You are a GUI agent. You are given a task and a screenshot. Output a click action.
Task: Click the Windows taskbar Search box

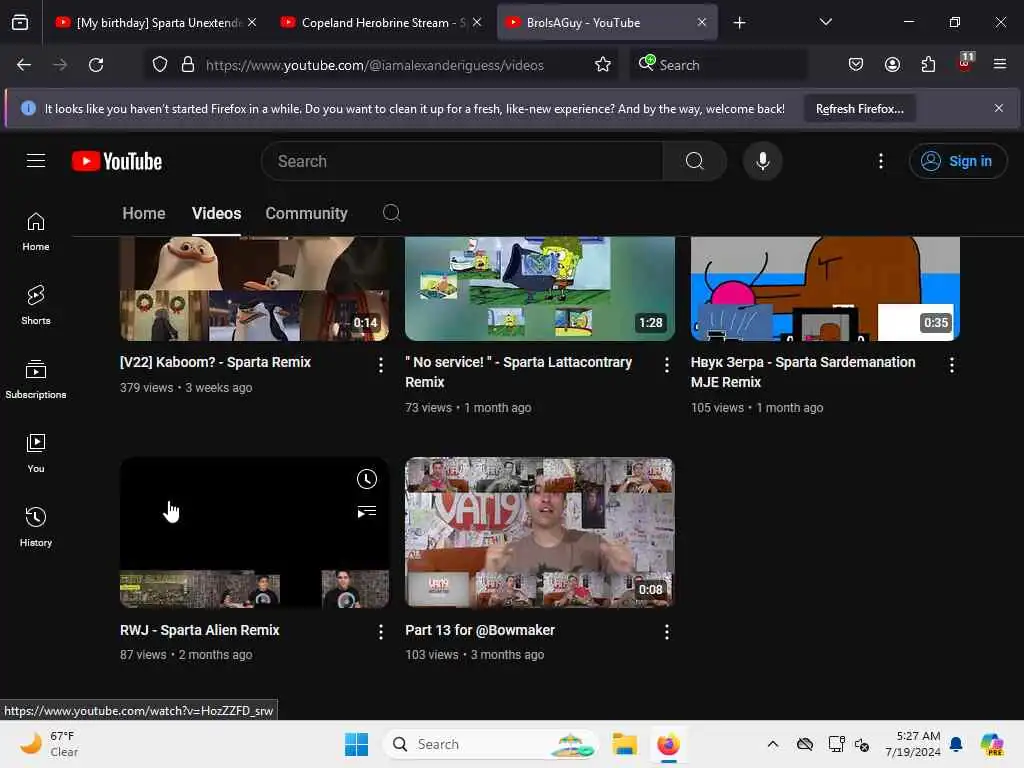[x=491, y=744]
